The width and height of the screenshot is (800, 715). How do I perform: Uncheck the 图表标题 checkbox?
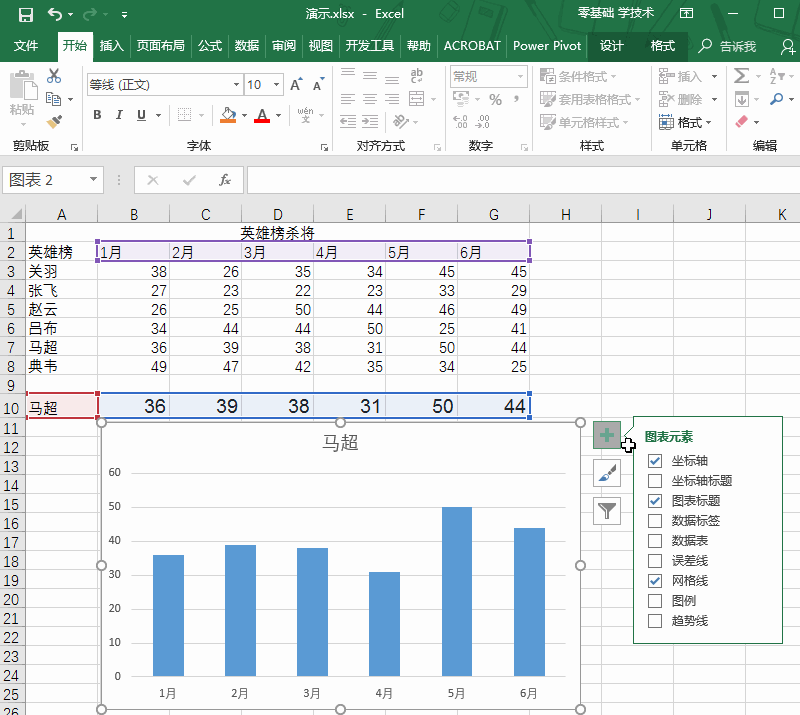tap(655, 501)
